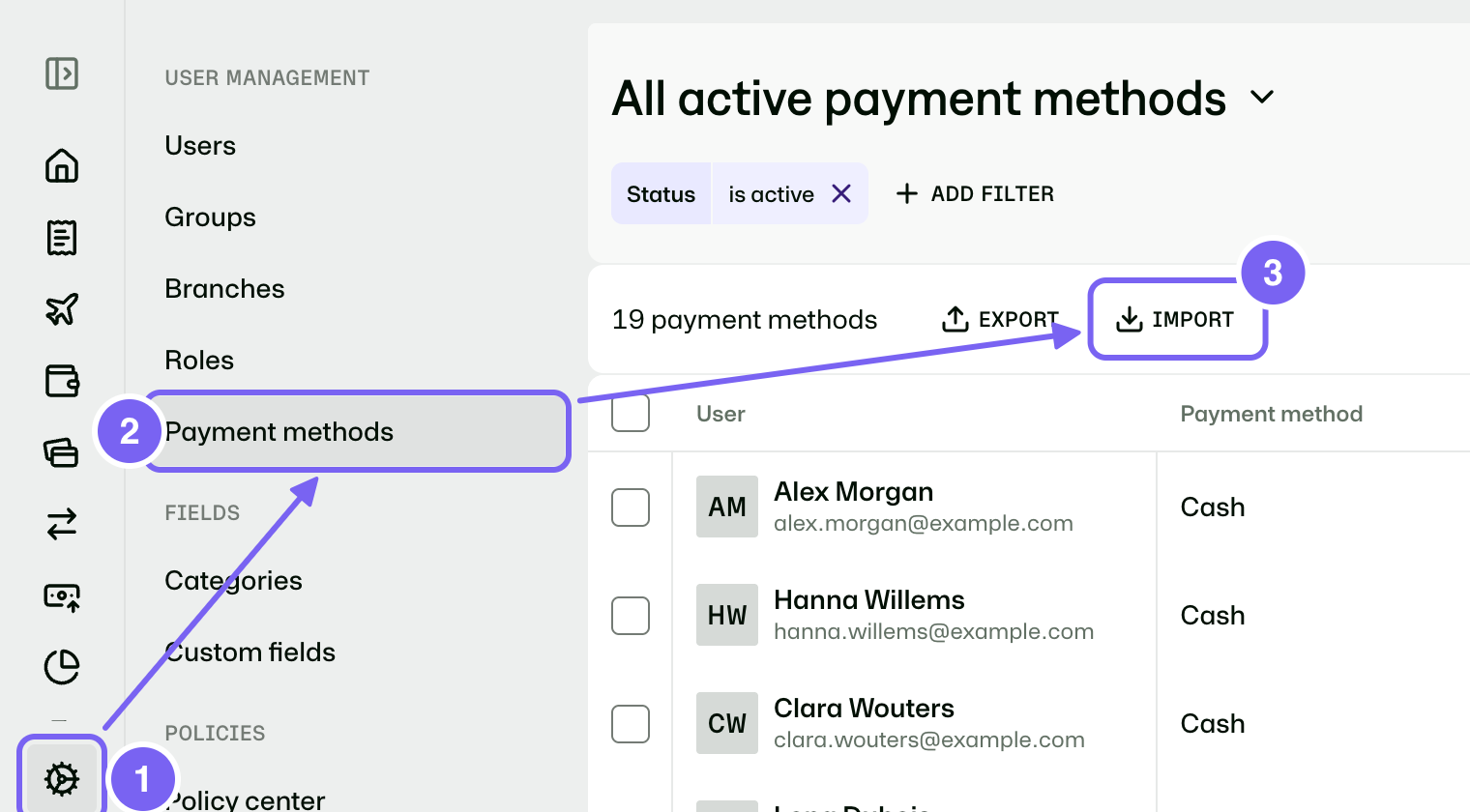This screenshot has width=1470, height=812.
Task: Open the receipts icon in sidebar
Action: 62,237
